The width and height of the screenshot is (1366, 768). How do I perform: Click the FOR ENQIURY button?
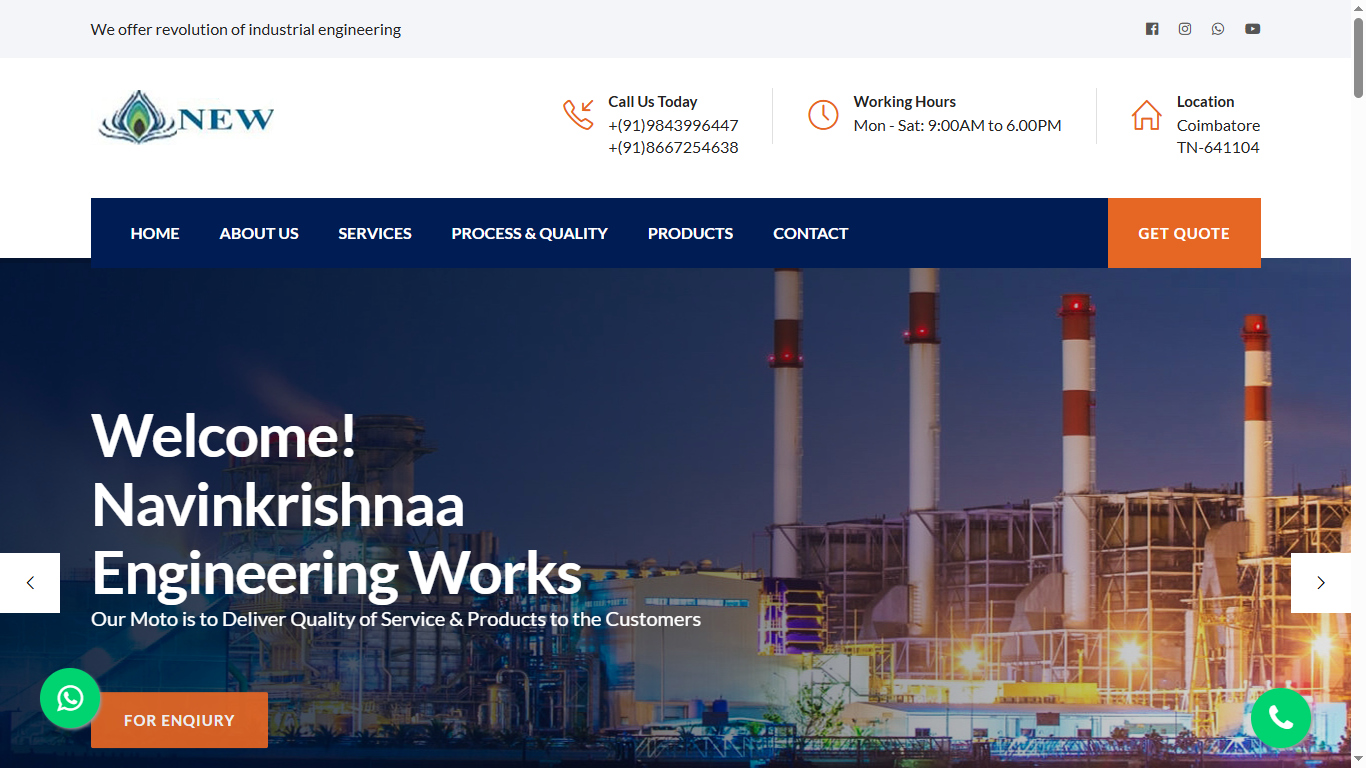click(x=179, y=719)
